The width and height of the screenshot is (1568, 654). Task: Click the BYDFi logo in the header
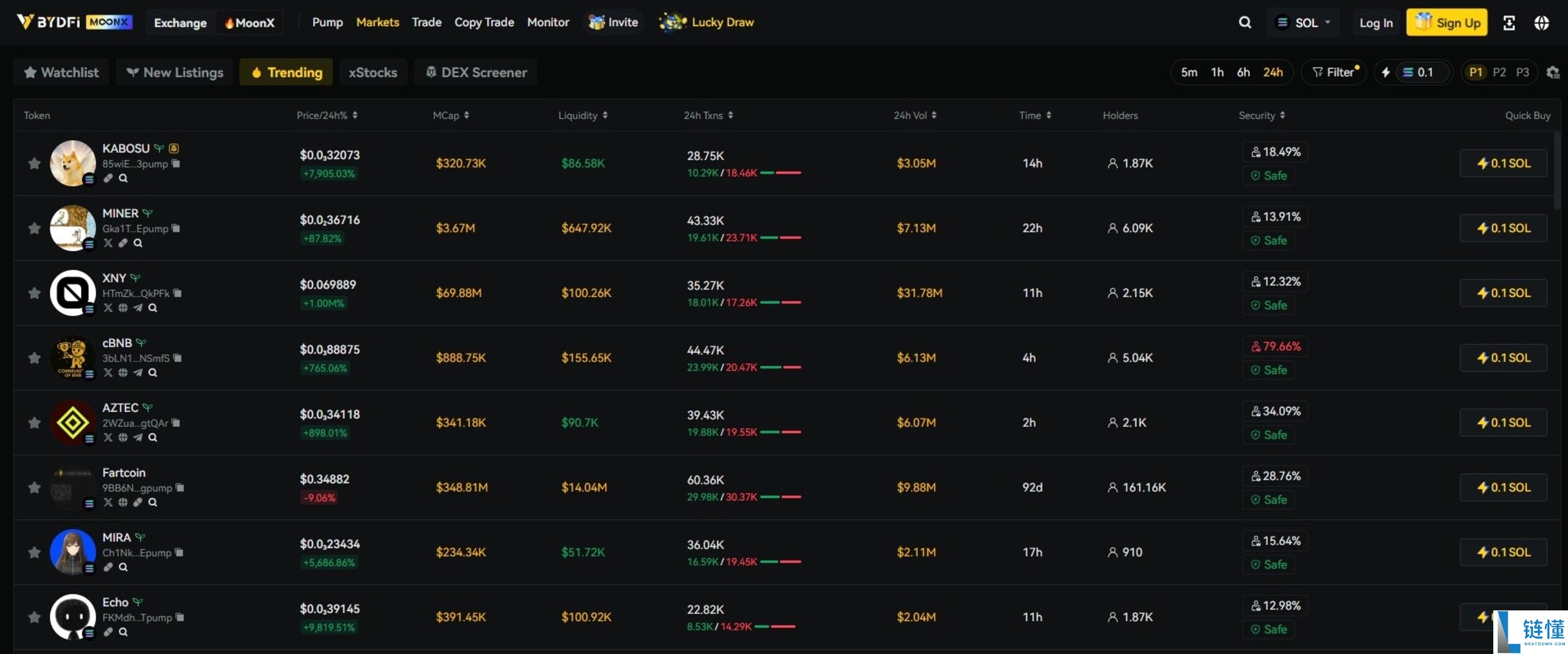[x=48, y=22]
